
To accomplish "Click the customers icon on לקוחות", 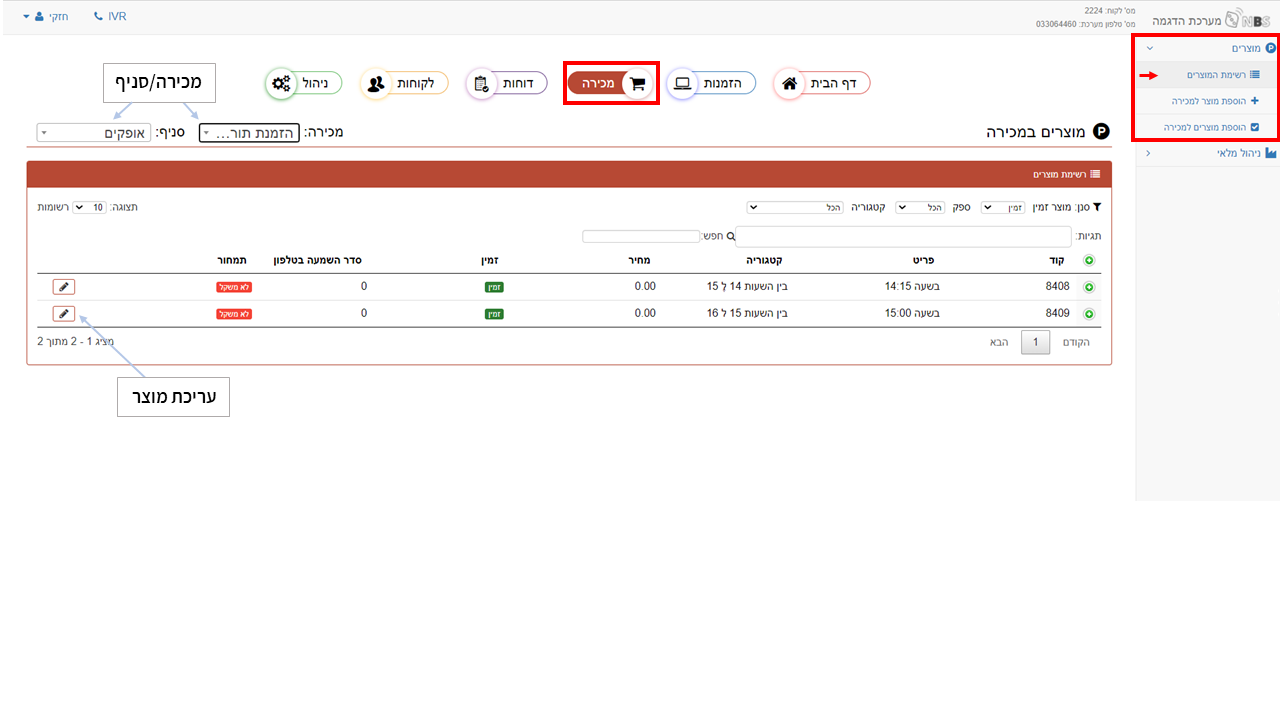I will pos(376,84).
